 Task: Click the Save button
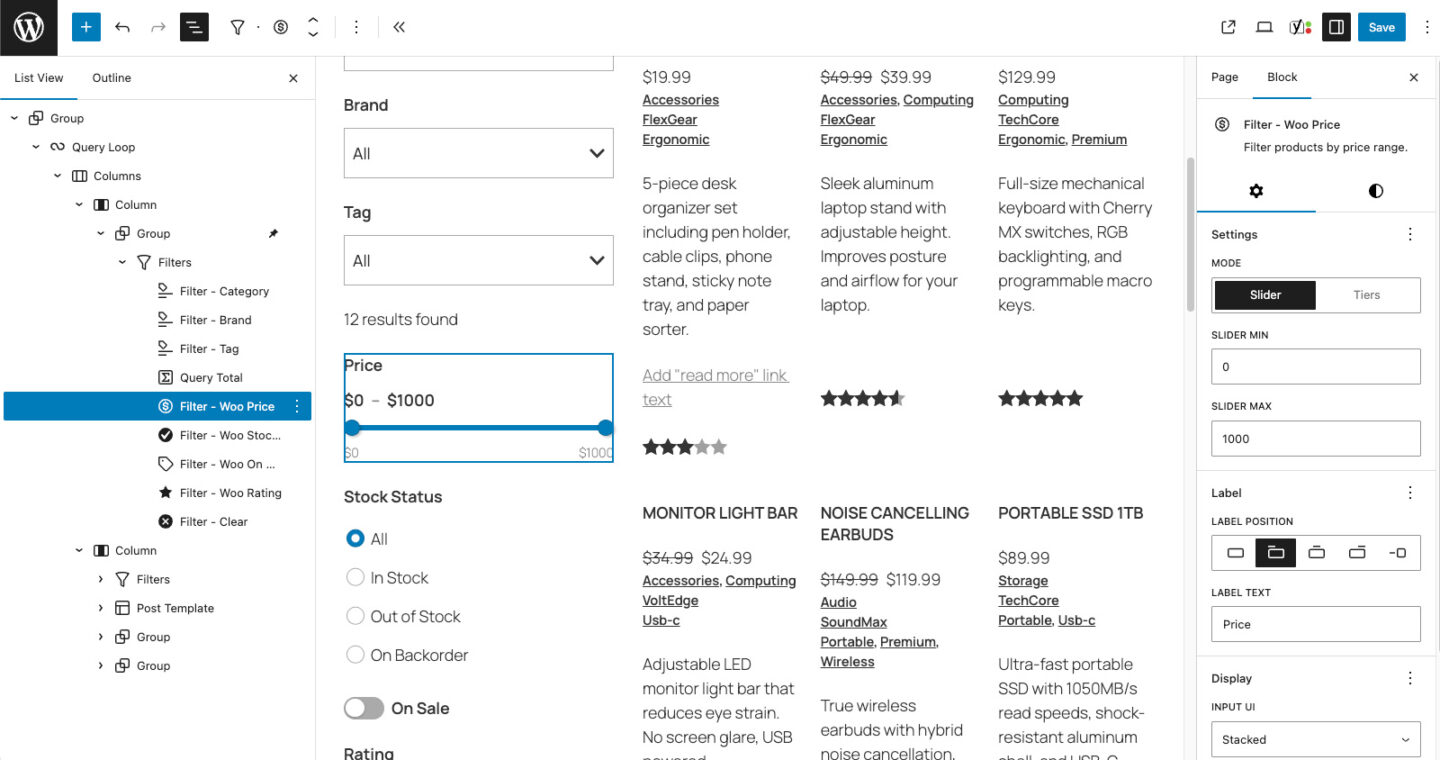click(x=1381, y=27)
